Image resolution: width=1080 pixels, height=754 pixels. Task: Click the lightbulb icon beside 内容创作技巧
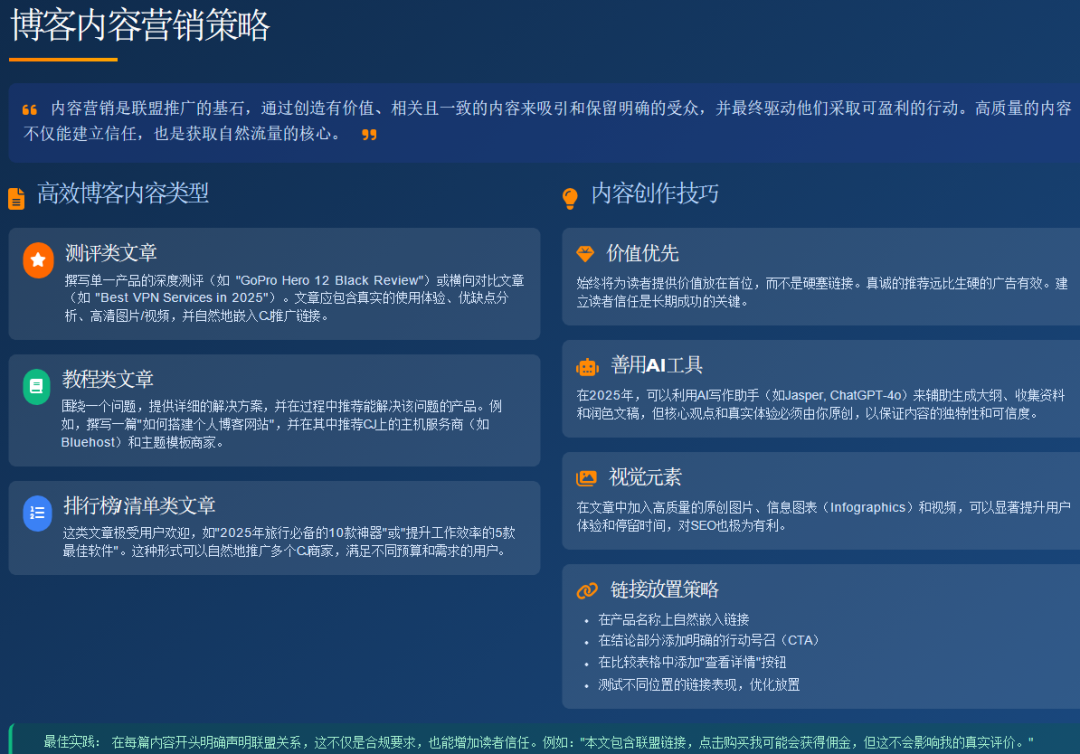(x=569, y=196)
